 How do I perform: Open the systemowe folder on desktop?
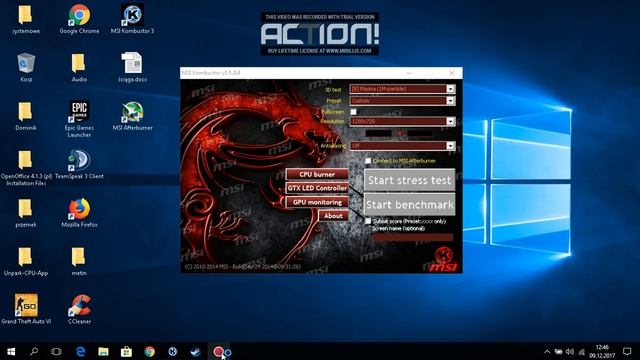click(x=26, y=19)
